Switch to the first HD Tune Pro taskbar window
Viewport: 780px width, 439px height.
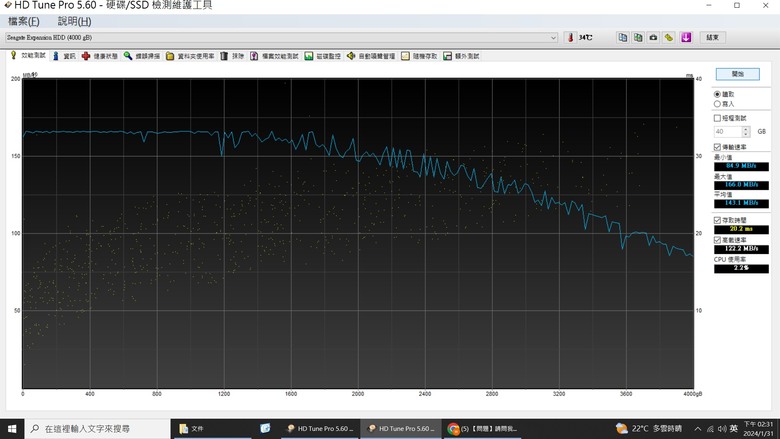coord(320,429)
